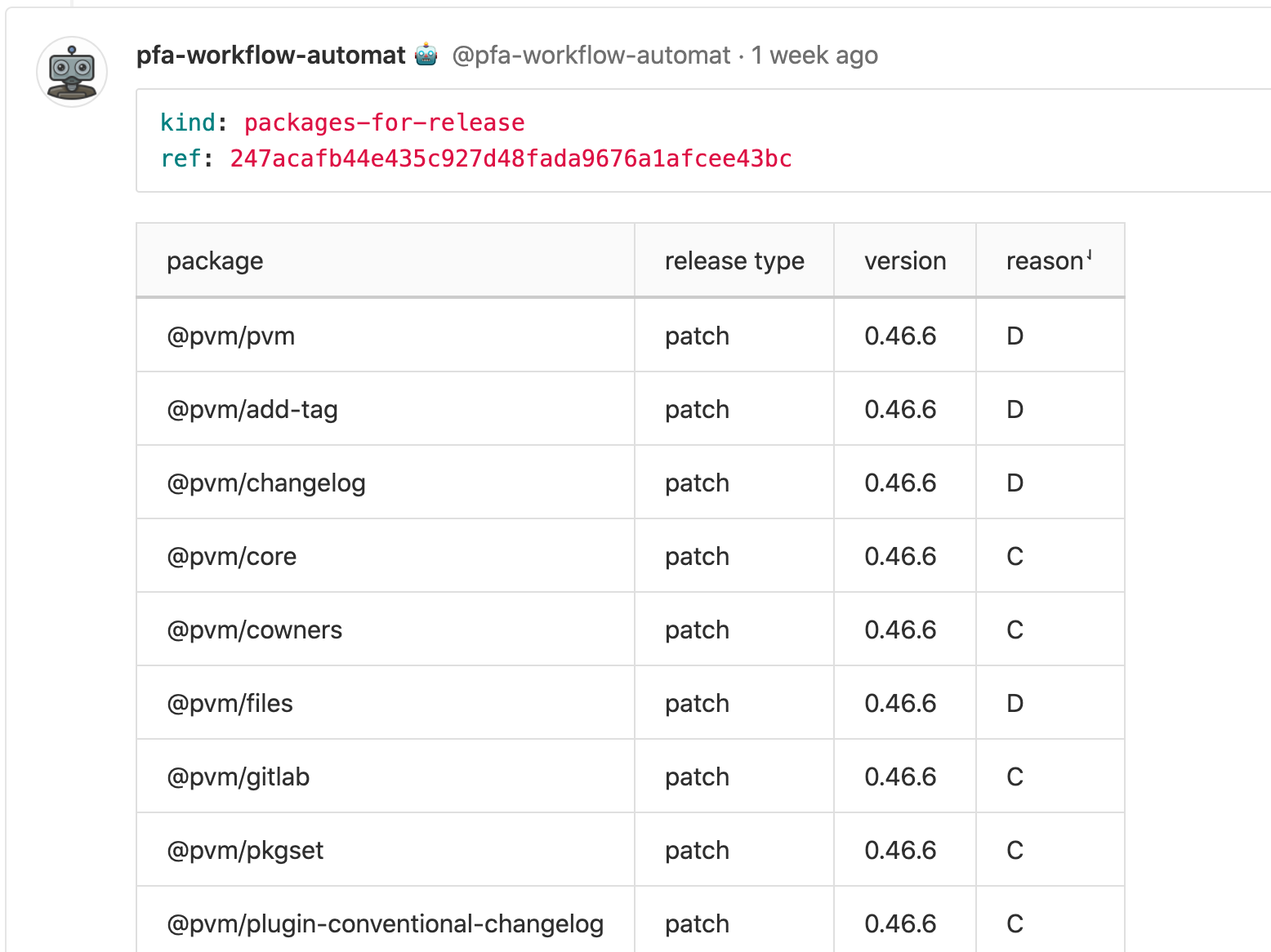Click version 0.46.6 in @pvm/pkgset row
Viewport: 1271px width, 952px height.
(x=900, y=850)
